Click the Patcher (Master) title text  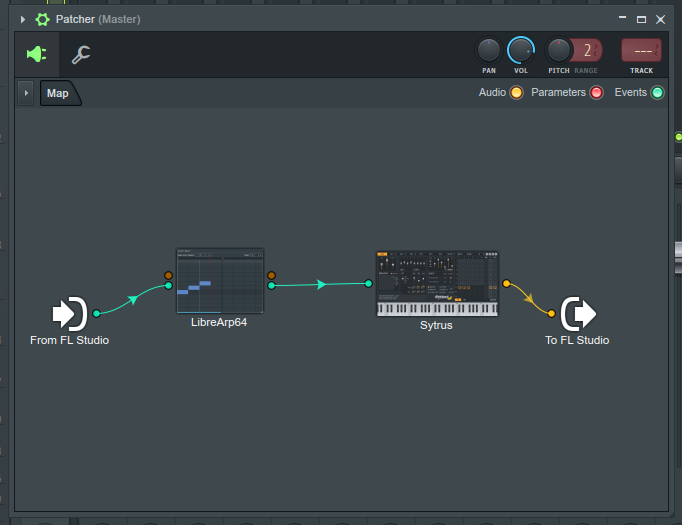coord(98,20)
